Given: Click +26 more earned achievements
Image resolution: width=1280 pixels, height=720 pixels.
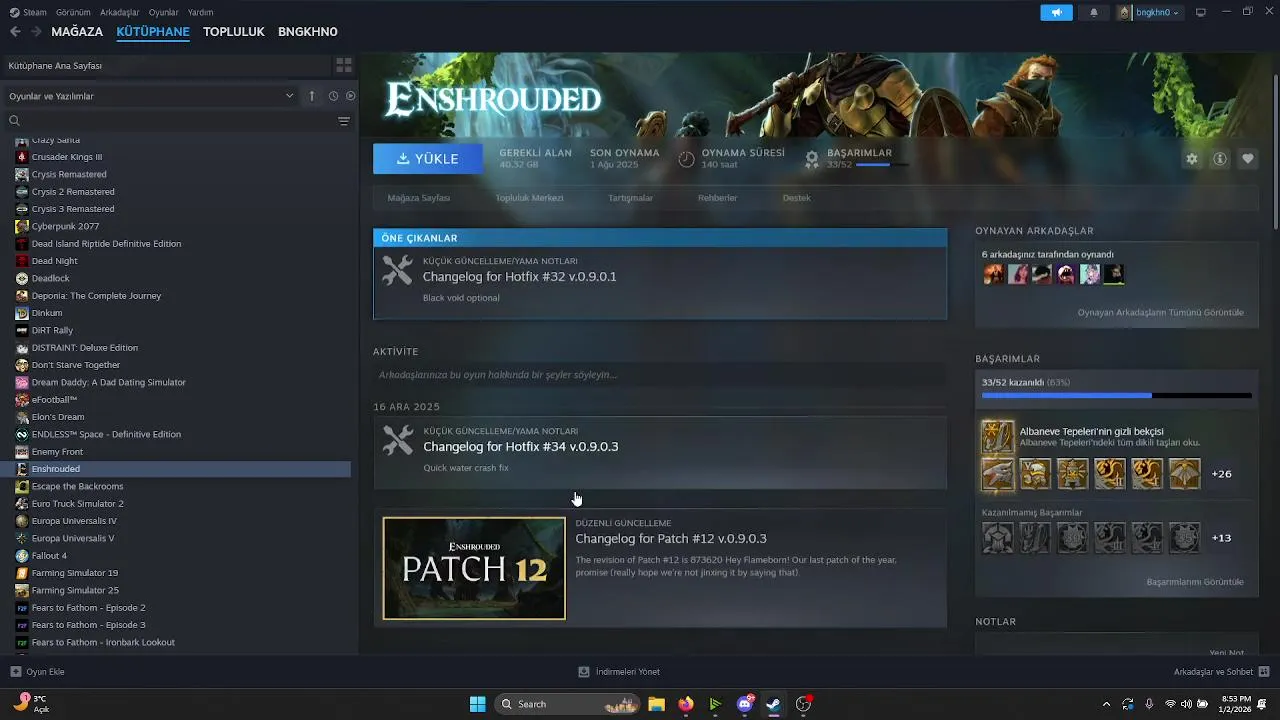Looking at the screenshot, I should pyautogui.click(x=1221, y=474).
